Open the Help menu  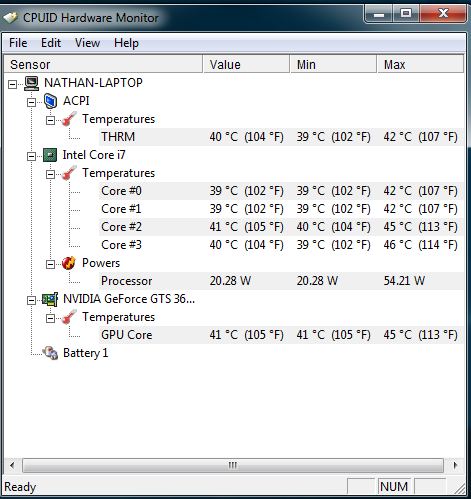(126, 43)
